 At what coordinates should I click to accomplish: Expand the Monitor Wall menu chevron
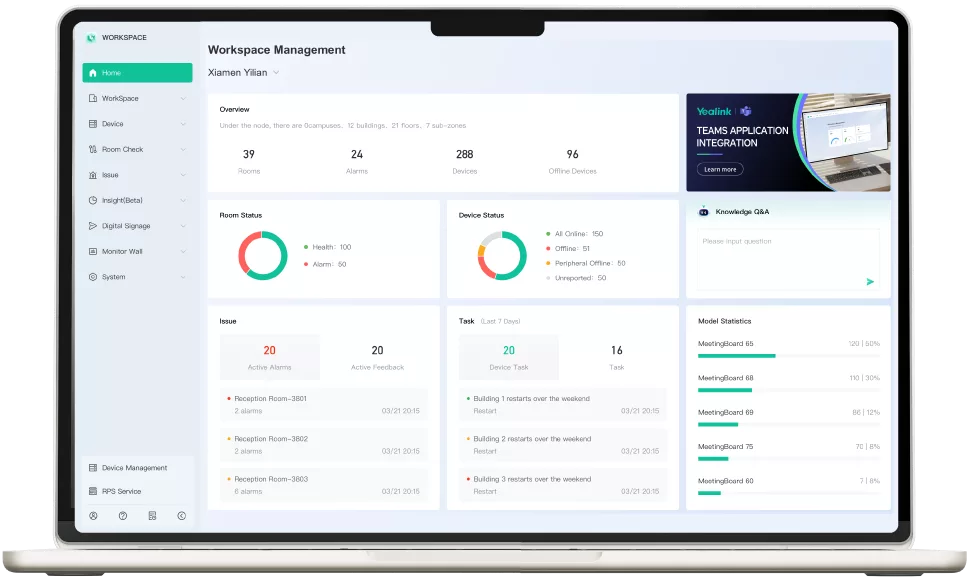pos(183,251)
